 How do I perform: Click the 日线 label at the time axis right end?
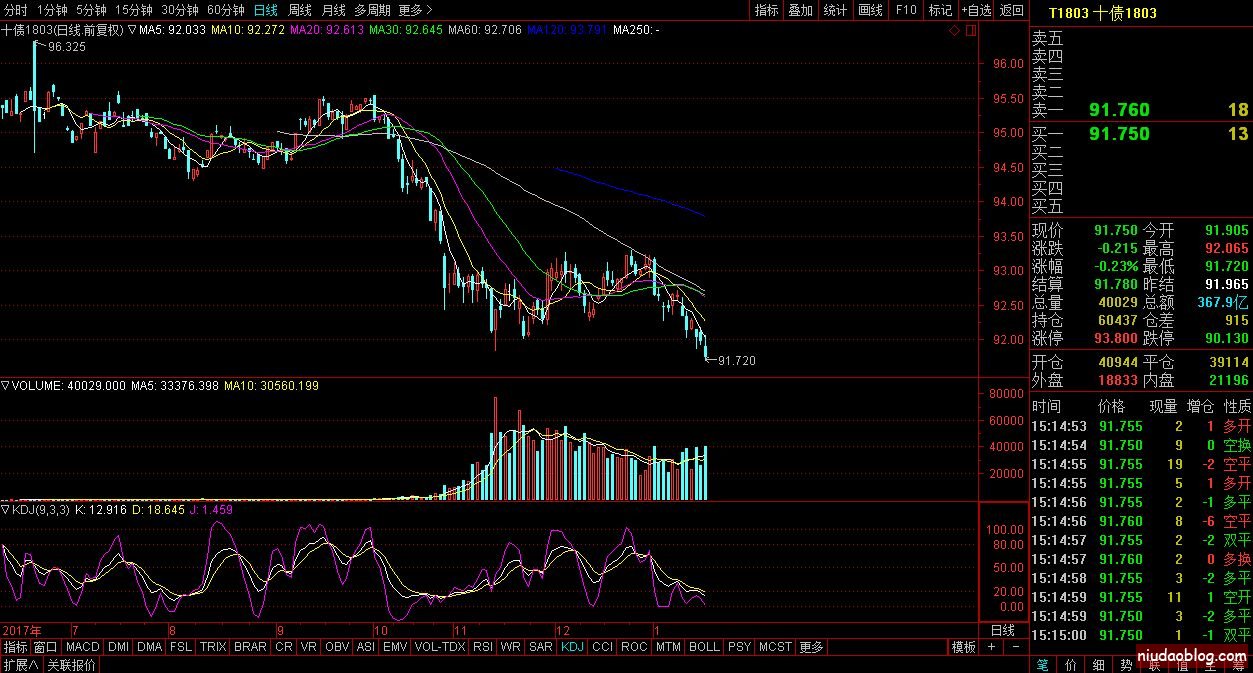1002,631
